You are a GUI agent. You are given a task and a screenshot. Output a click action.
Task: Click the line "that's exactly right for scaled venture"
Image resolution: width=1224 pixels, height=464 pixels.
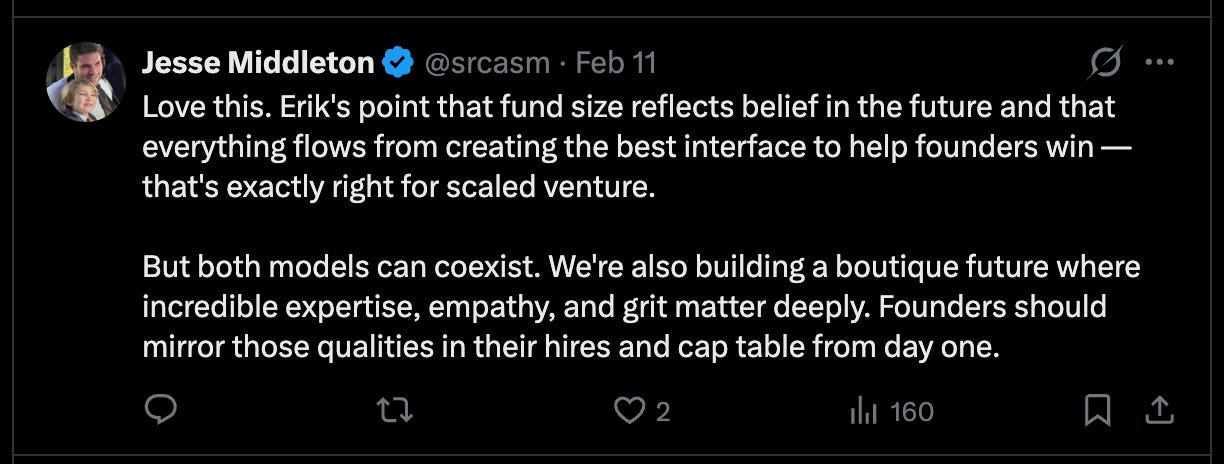(x=398, y=187)
